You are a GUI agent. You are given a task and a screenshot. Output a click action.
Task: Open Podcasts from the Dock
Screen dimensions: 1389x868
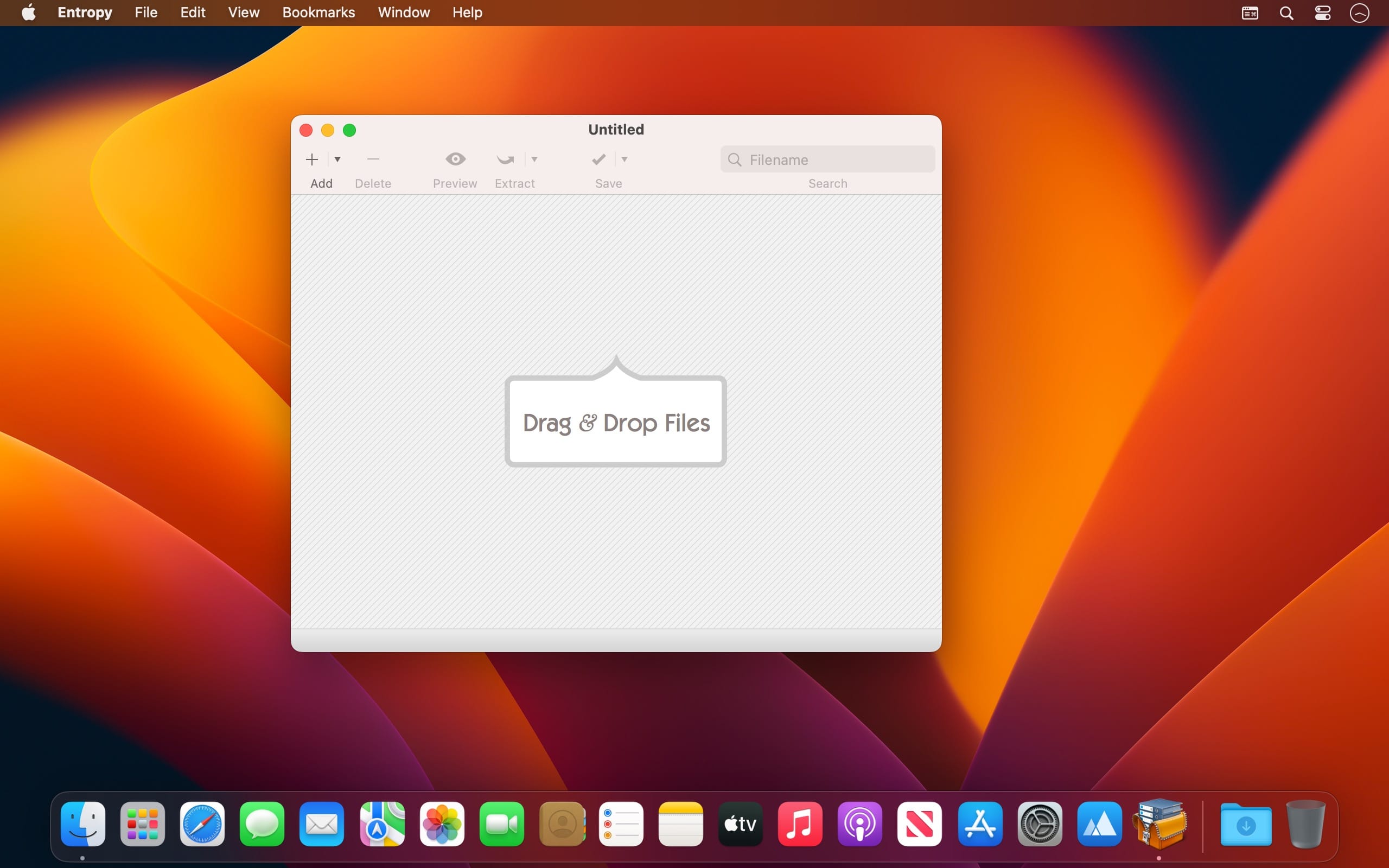pyautogui.click(x=860, y=825)
